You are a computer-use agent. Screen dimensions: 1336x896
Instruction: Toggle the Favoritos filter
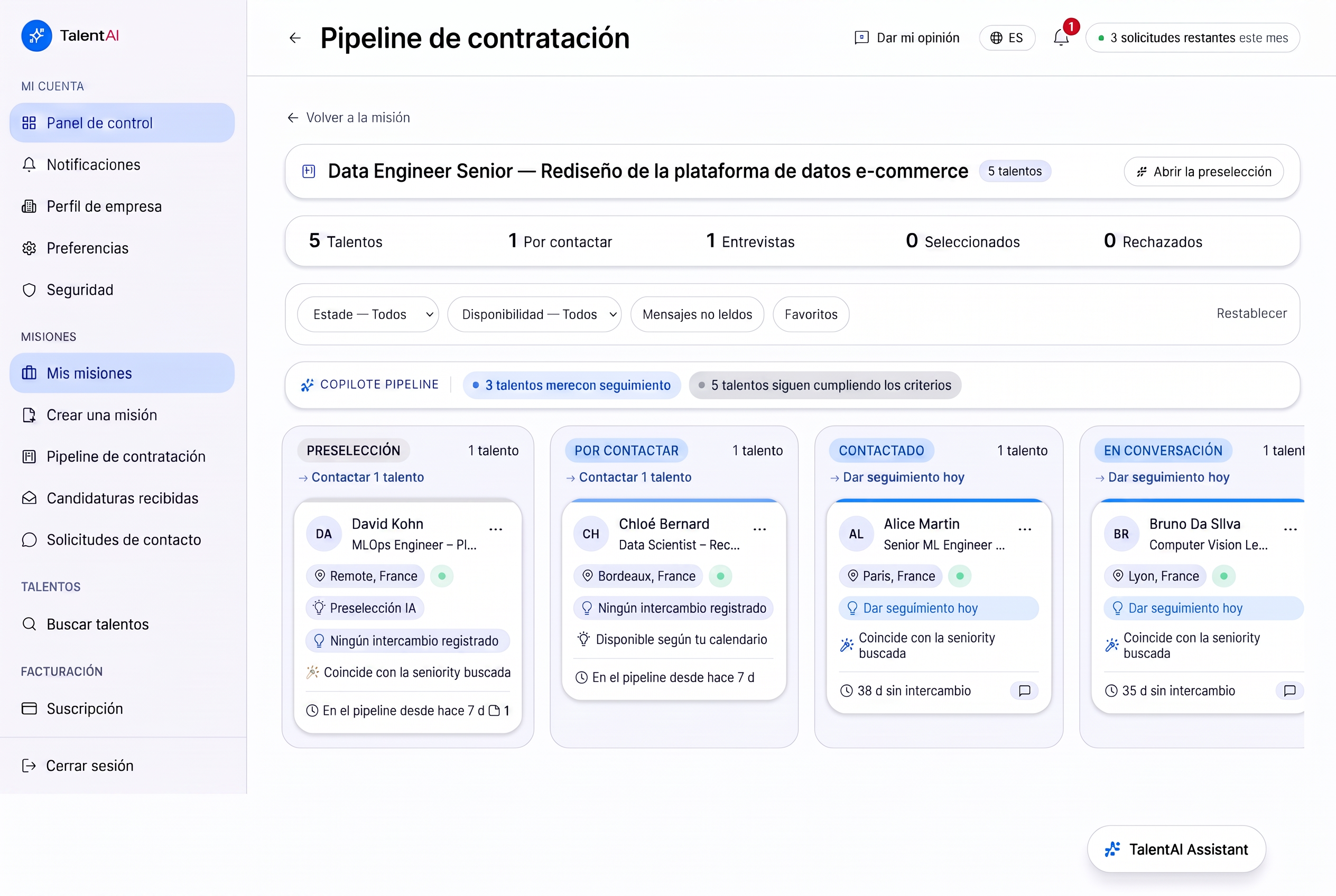811,314
